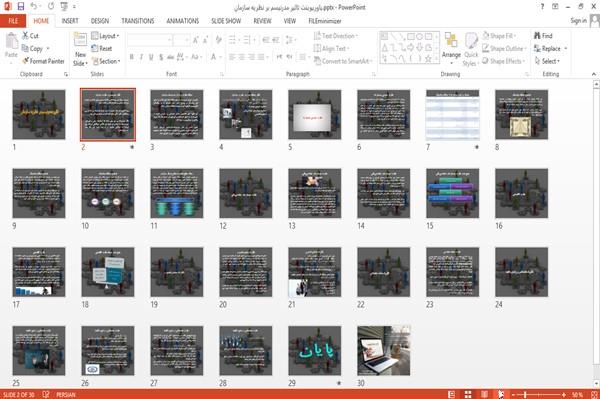600x399 pixels.
Task: Toggle Underline formatting button
Action: tap(151, 57)
